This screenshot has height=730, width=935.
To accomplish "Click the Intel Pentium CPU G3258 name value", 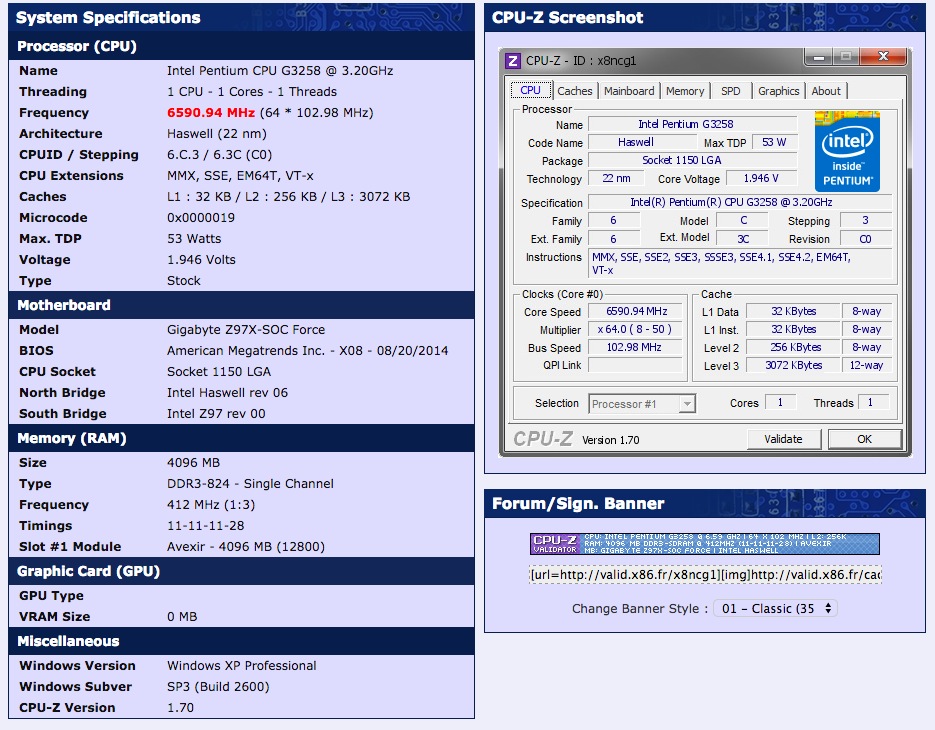I will pyautogui.click(x=280, y=70).
